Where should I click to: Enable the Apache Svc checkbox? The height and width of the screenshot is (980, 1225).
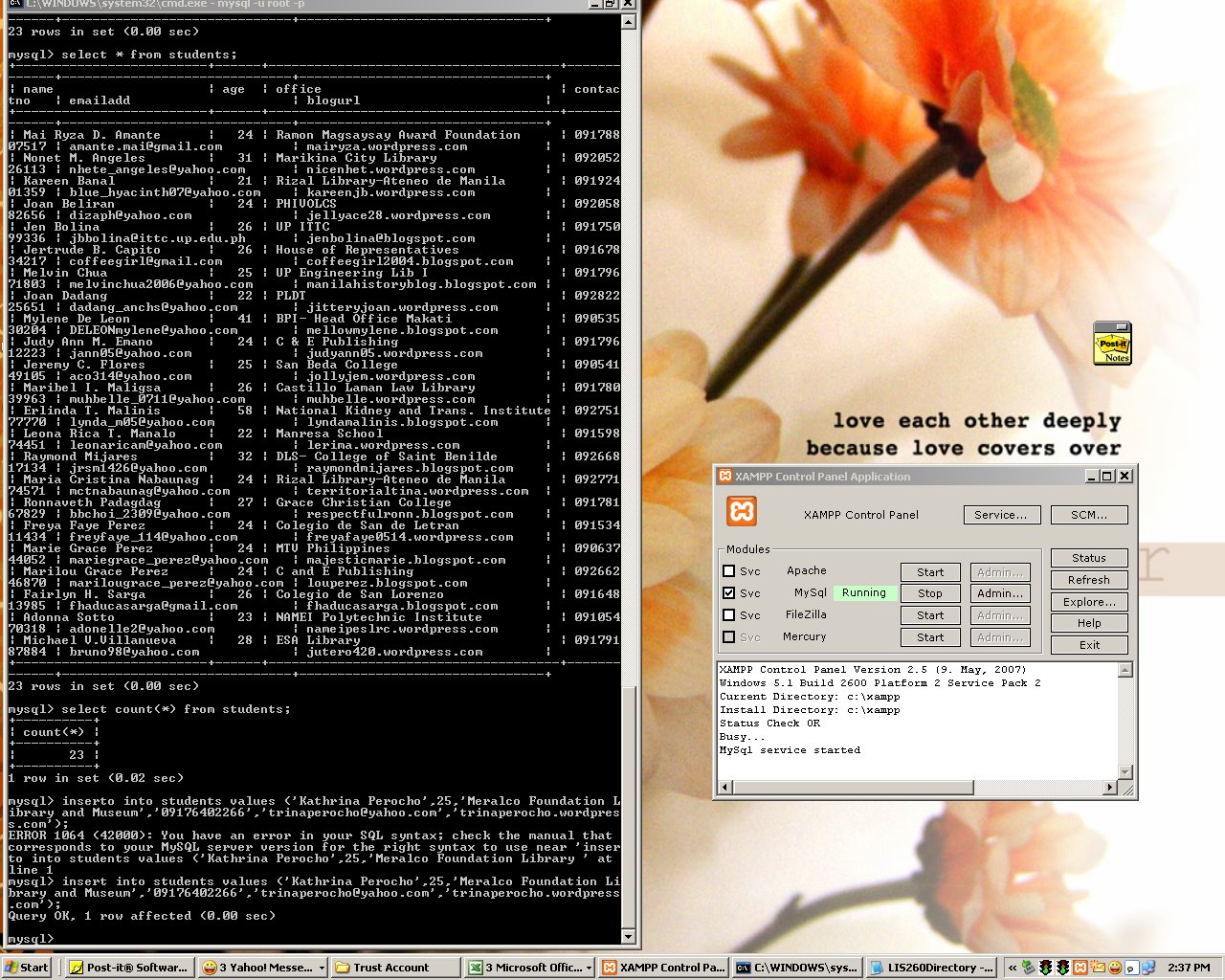pyautogui.click(x=729, y=571)
